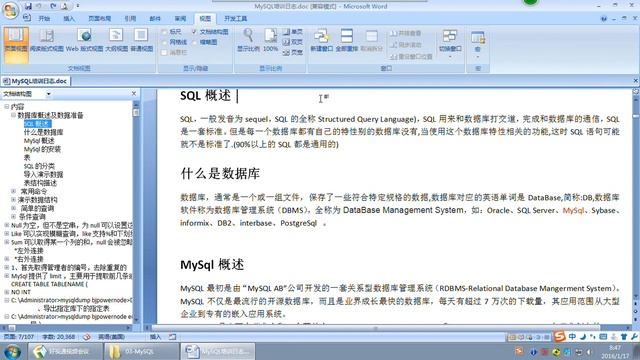Open the Insert (插入) ribbon tab

[x=69, y=18]
